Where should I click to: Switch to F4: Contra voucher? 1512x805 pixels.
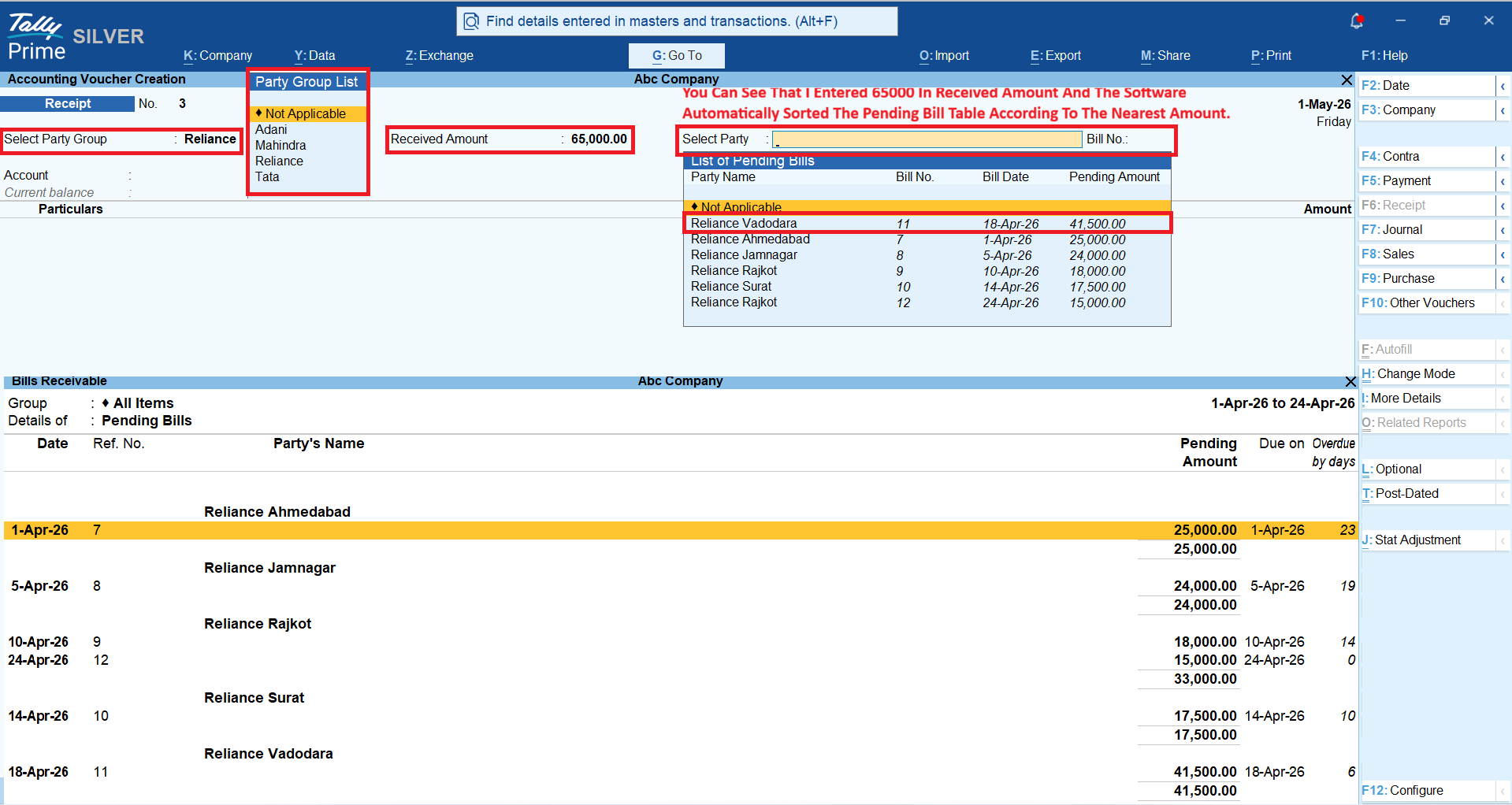(1427, 157)
